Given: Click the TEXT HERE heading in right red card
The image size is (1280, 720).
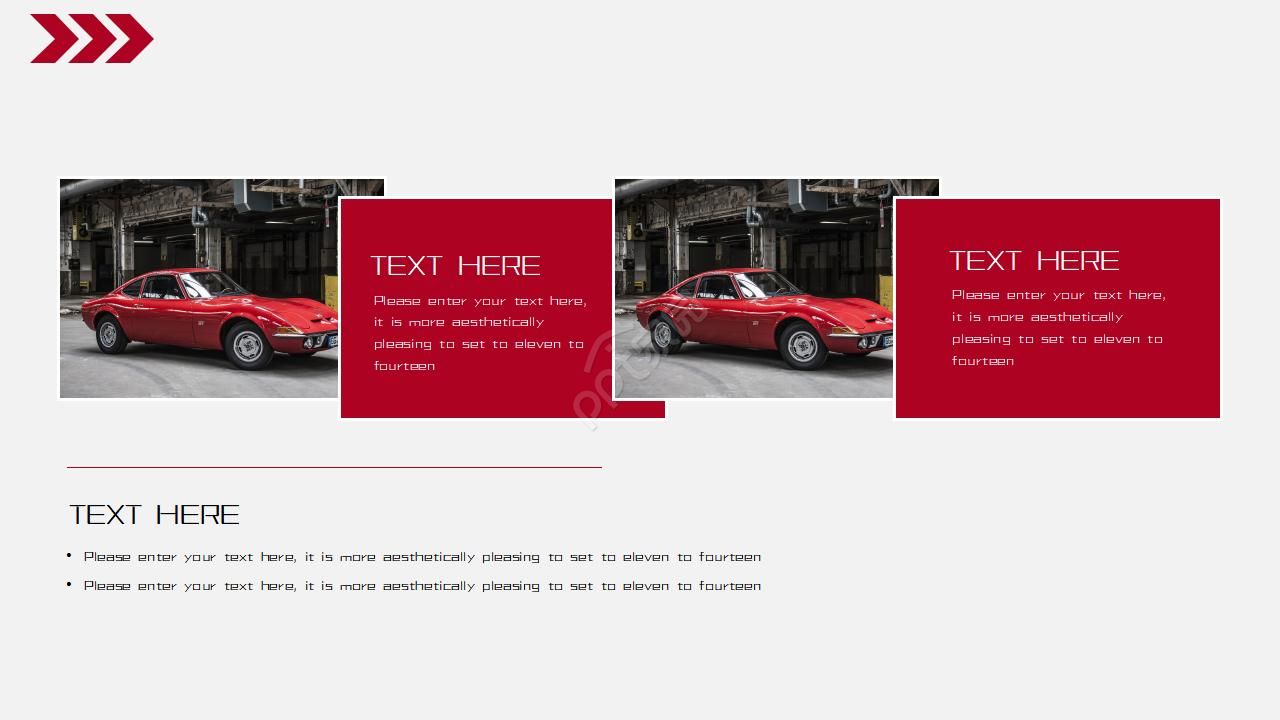Looking at the screenshot, I should tap(1034, 261).
